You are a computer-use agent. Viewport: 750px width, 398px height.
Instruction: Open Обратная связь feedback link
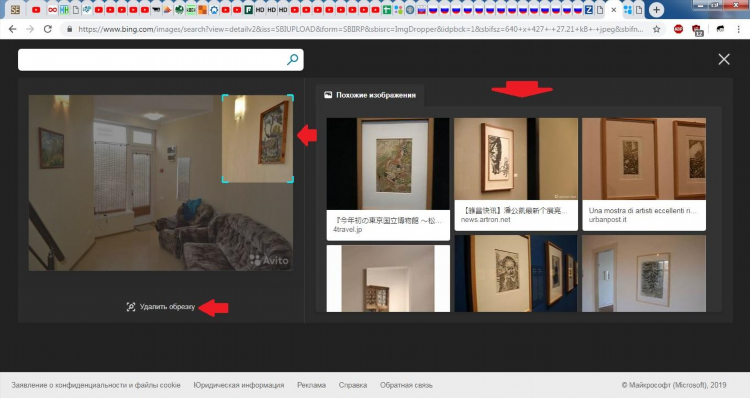pos(406,385)
